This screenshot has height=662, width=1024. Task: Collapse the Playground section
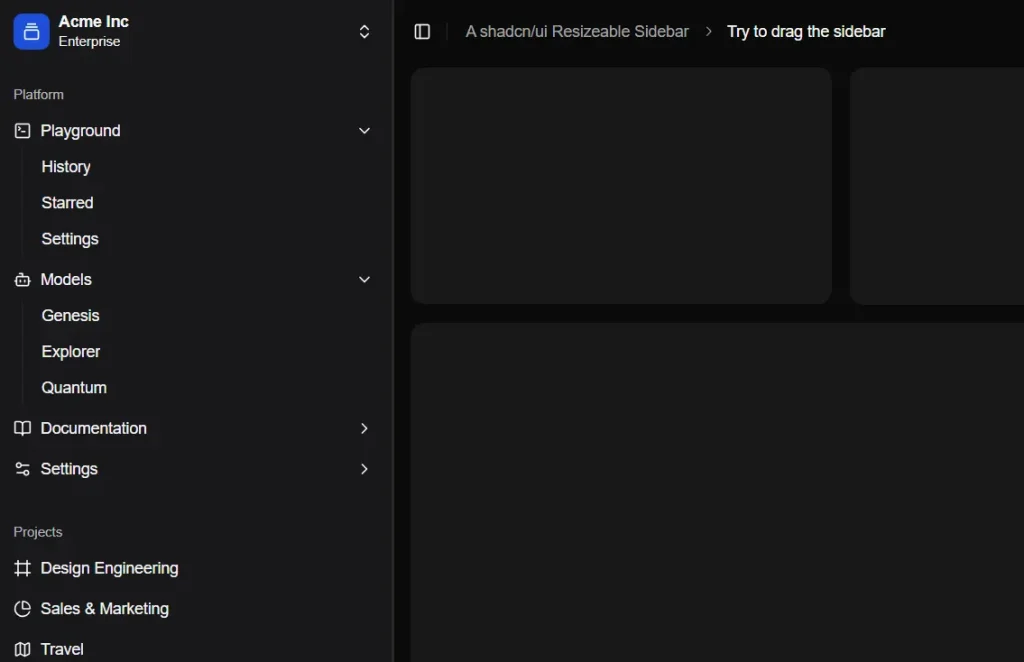point(364,130)
